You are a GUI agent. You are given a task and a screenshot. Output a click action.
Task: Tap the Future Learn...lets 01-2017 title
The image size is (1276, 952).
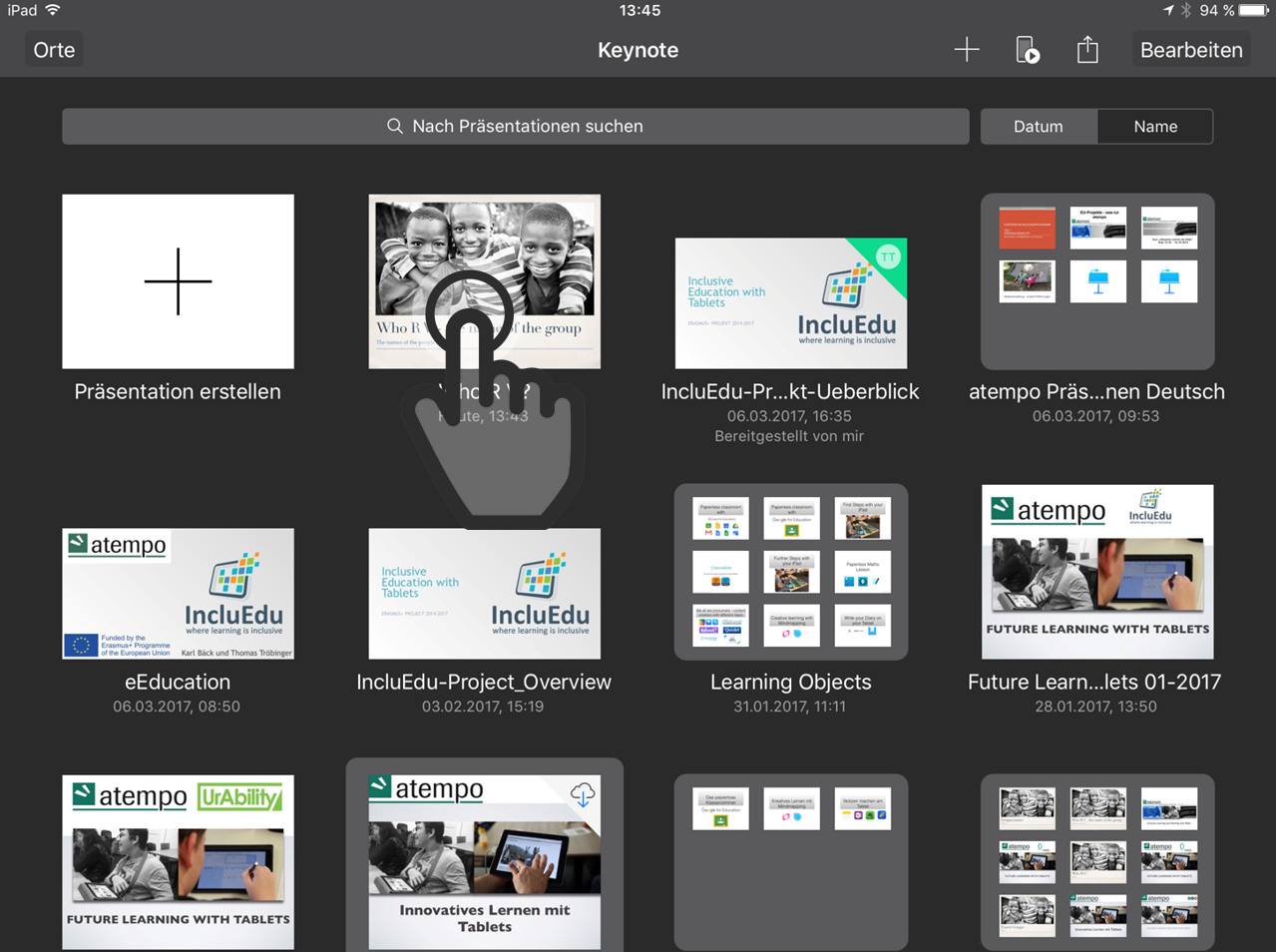coord(1094,683)
